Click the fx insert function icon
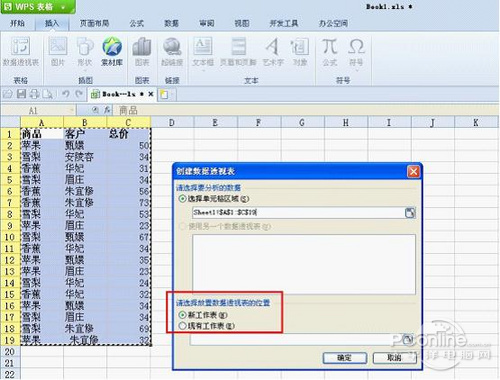The height and width of the screenshot is (380, 500). (x=107, y=110)
